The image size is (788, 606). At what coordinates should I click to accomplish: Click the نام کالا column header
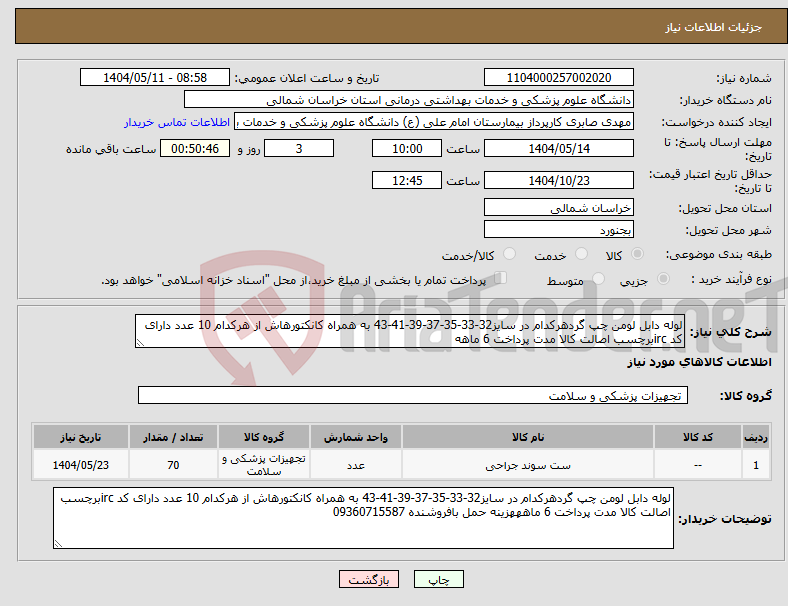click(x=528, y=437)
